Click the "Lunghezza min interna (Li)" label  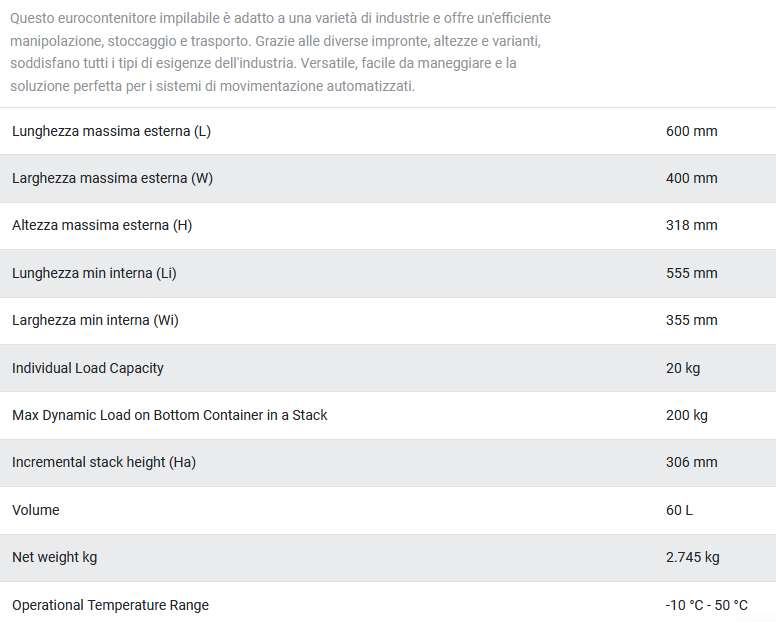tap(94, 273)
